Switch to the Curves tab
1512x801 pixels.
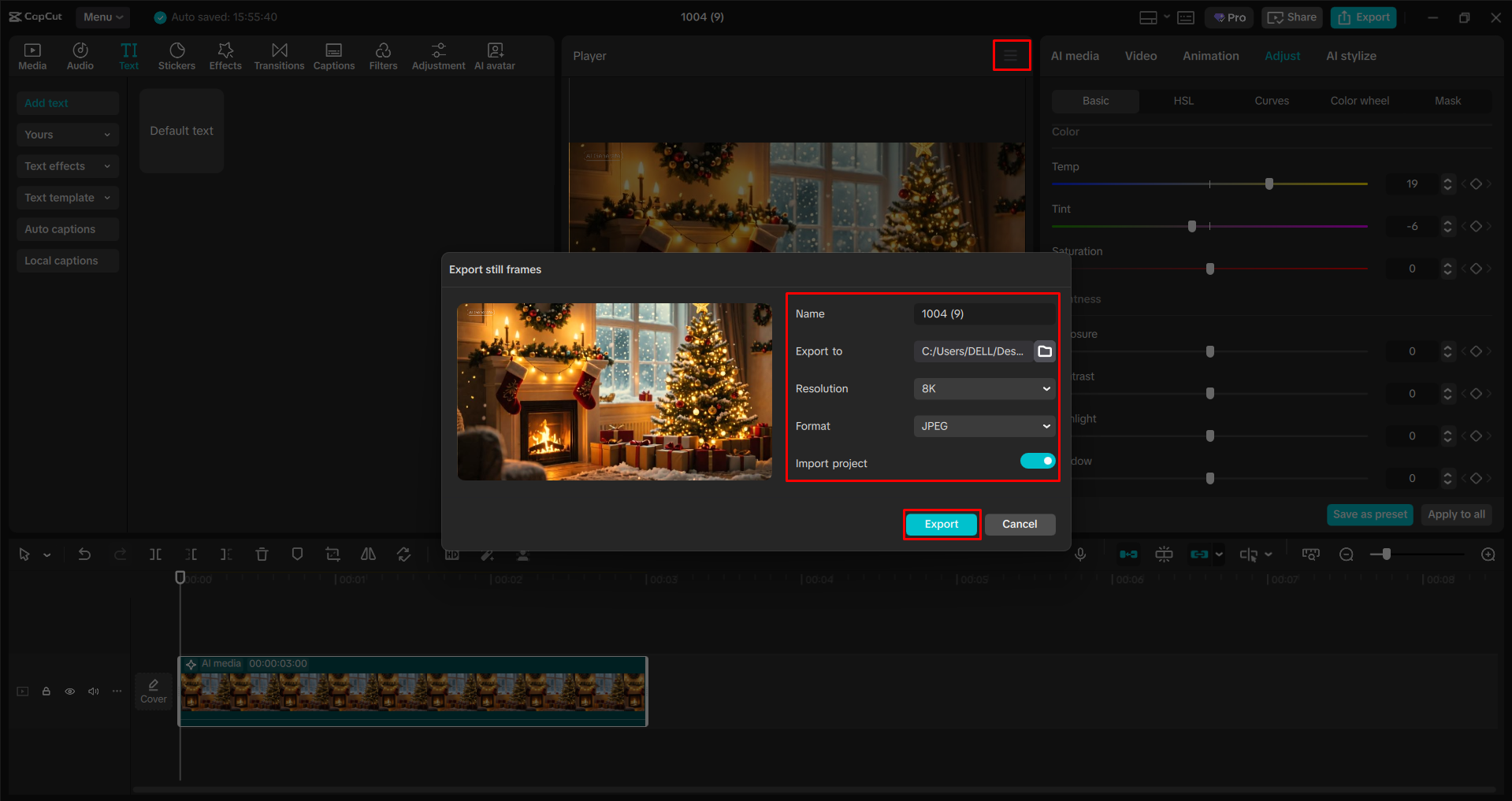[x=1271, y=101]
